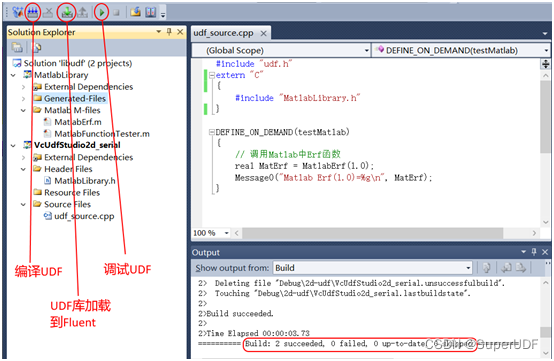
Task: Click the editor scroll down arrow
Action: (546, 222)
